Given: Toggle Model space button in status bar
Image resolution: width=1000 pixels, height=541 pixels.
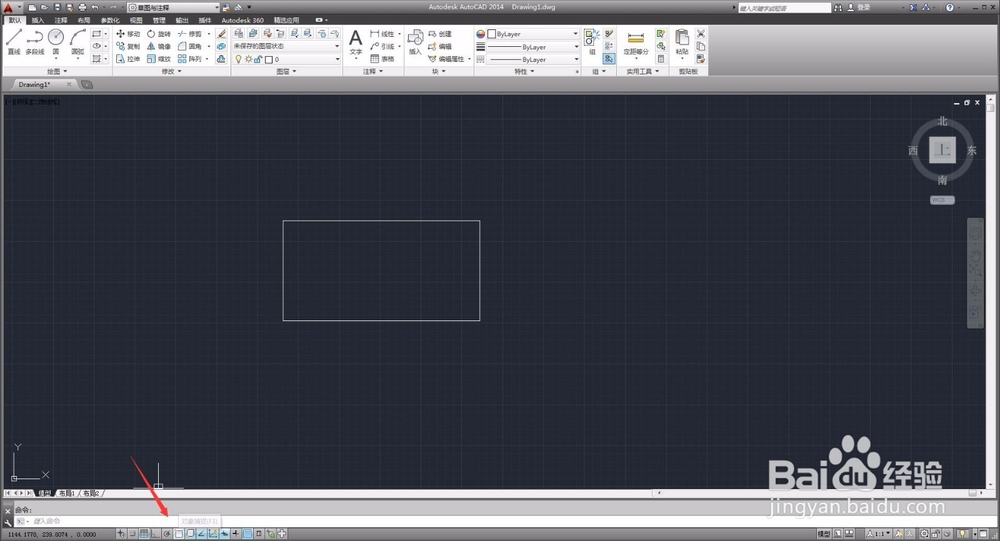Looking at the screenshot, I should [824, 534].
